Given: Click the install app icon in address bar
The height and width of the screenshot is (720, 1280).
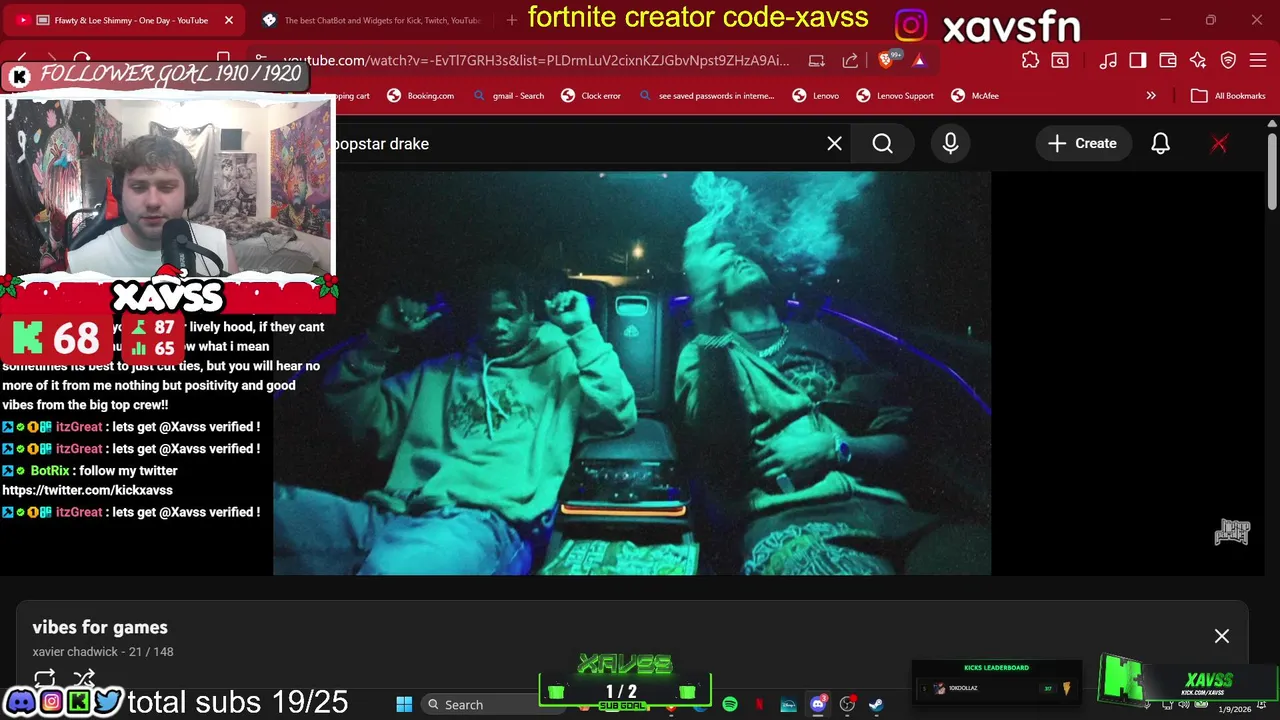Looking at the screenshot, I should [x=816, y=61].
